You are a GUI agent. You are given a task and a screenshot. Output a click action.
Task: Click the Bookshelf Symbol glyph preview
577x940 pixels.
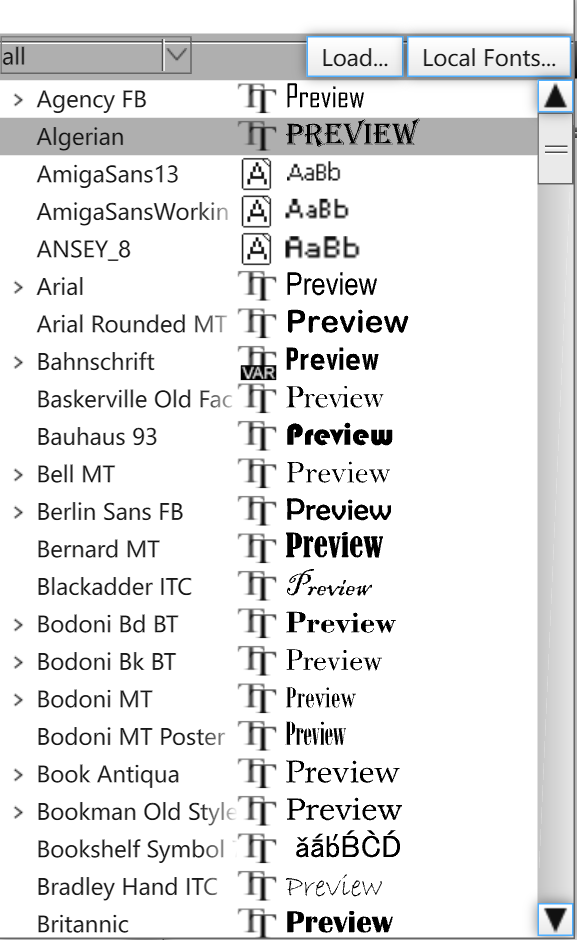(347, 846)
